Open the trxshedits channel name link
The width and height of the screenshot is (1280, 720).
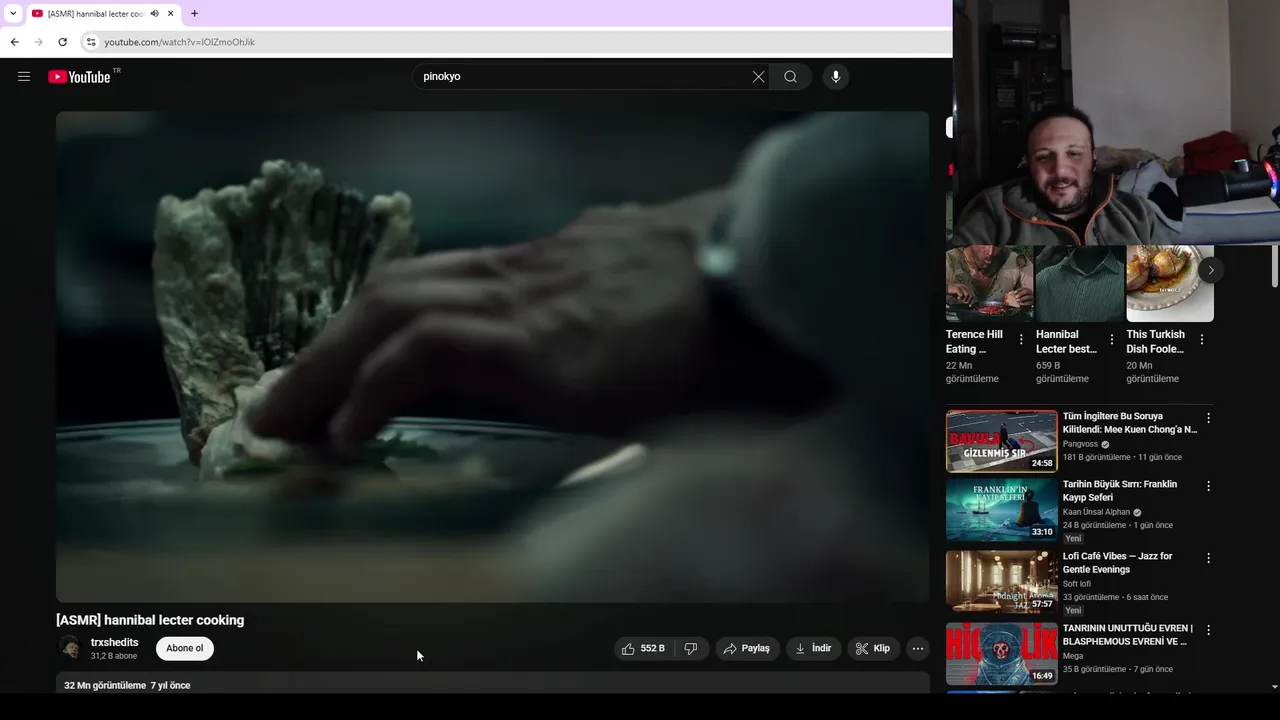(115, 643)
